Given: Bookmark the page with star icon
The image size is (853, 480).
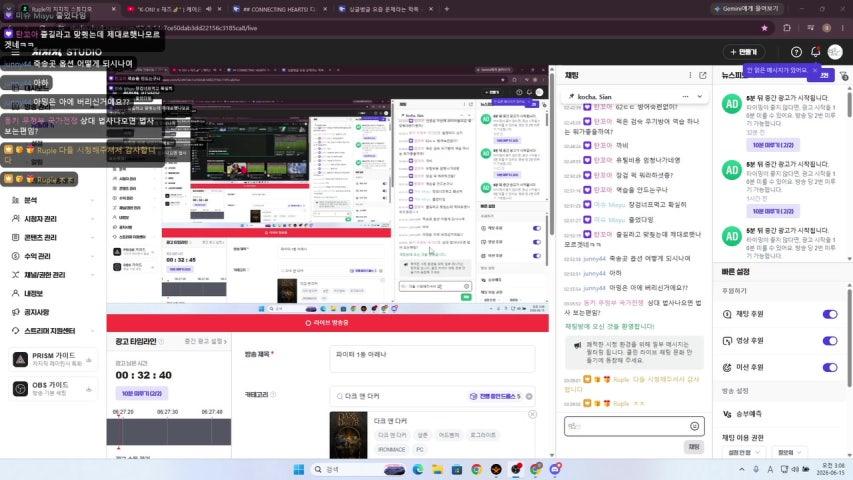Looking at the screenshot, I should 764,28.
